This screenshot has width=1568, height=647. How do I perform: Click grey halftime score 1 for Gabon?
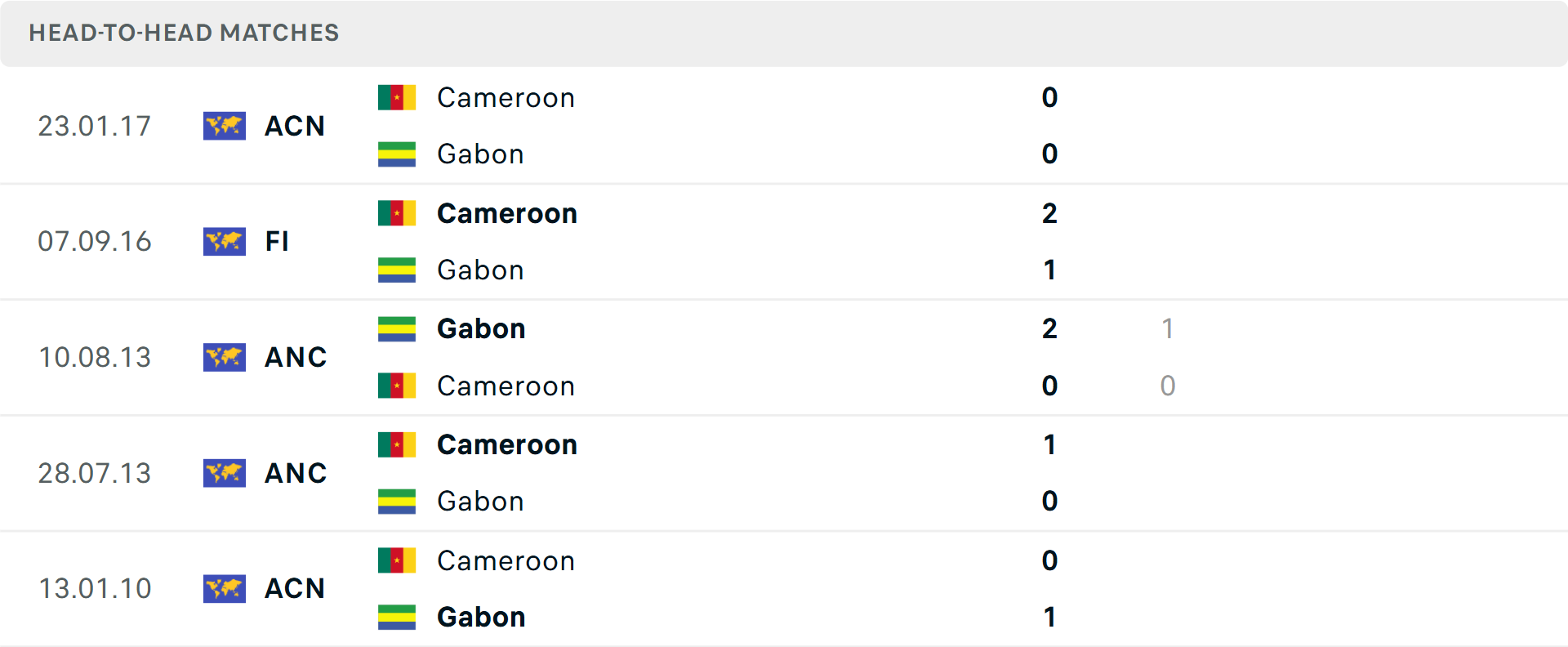click(1168, 328)
